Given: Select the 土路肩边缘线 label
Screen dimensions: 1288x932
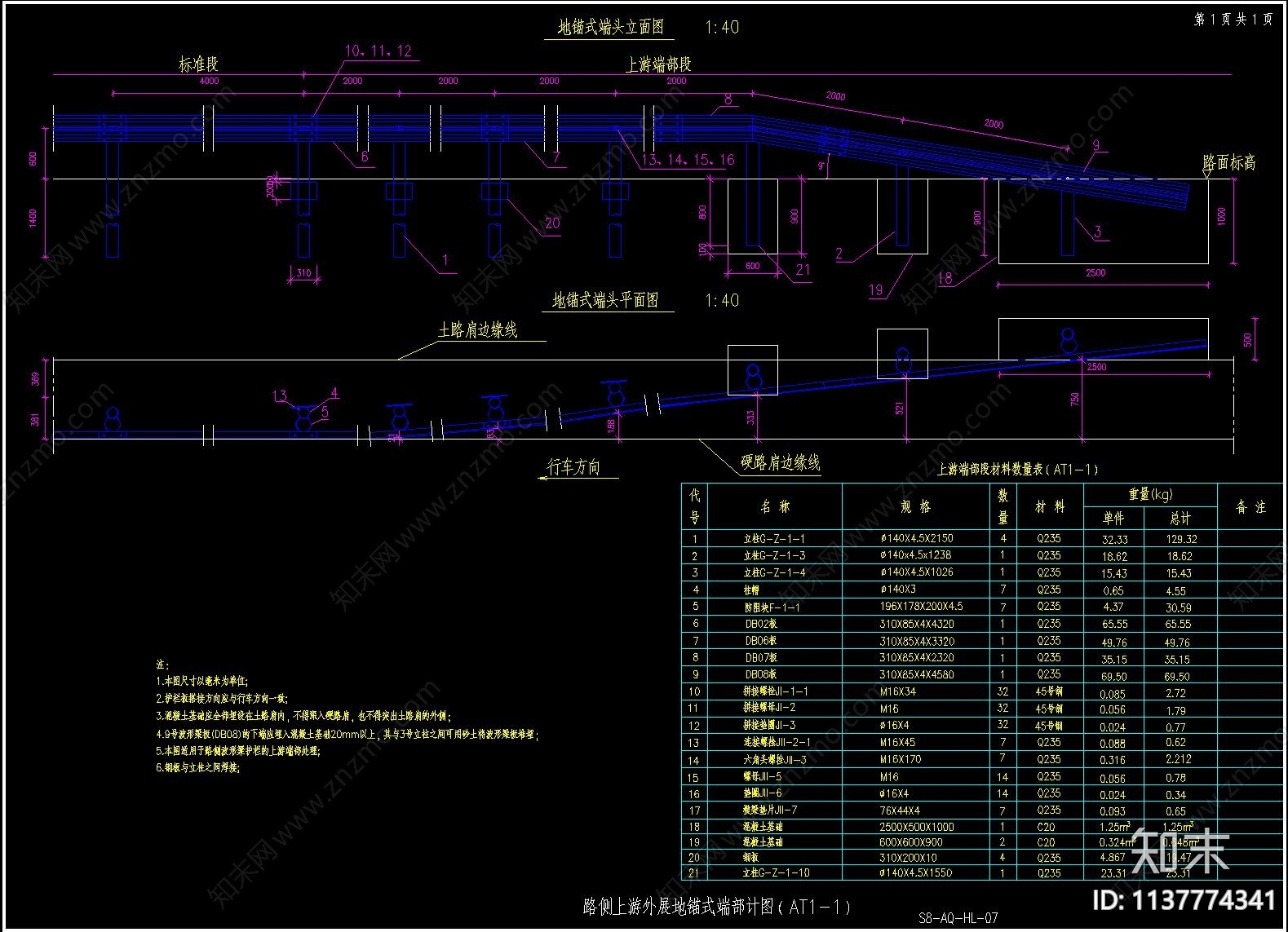Looking at the screenshot, I should click(478, 329).
